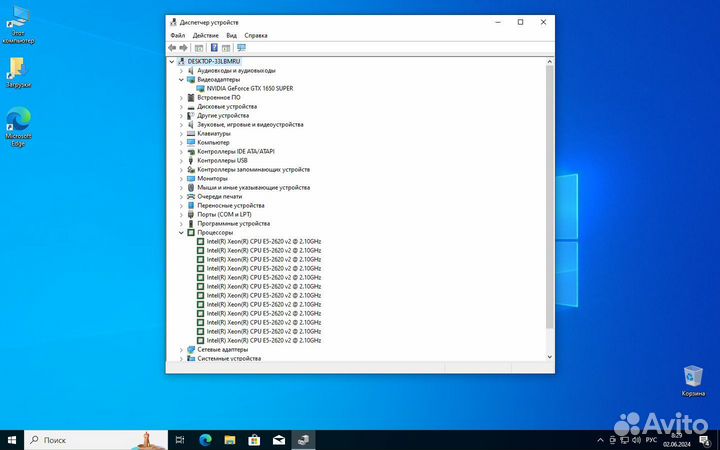Viewport: 720px width, 450px height.
Task: Open Этот компьютер desktop shortcut
Action: 18,25
